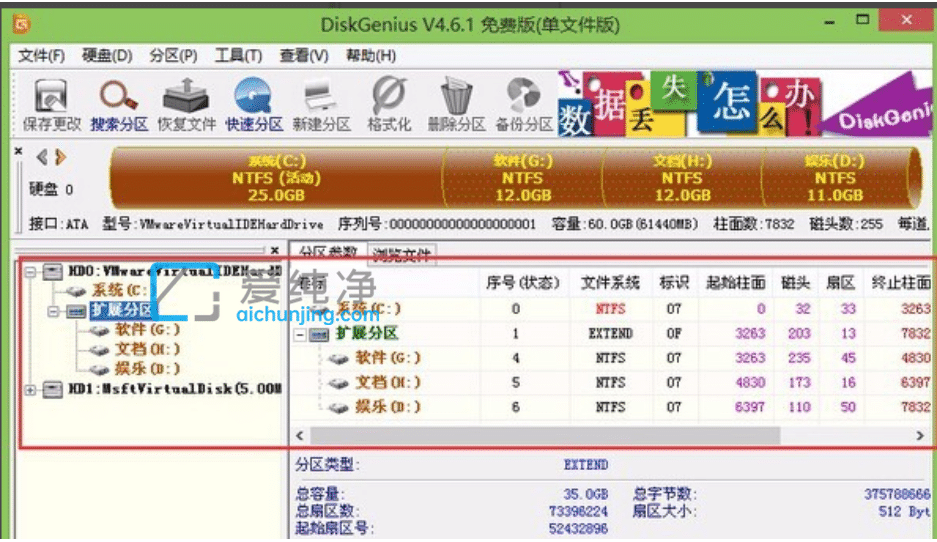This screenshot has height=542, width=937.
Task: Close the left tree panel
Action: point(274,250)
